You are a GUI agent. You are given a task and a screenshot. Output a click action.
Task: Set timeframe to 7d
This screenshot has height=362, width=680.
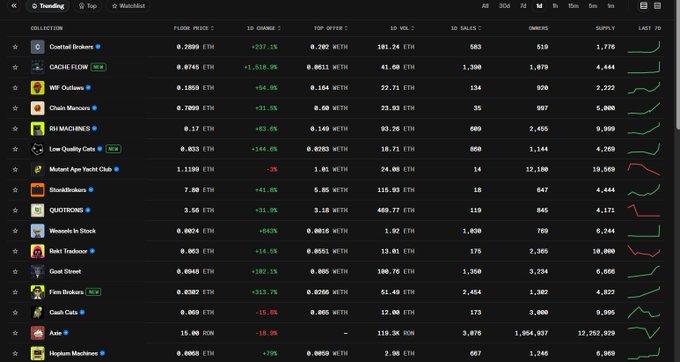(x=523, y=6)
